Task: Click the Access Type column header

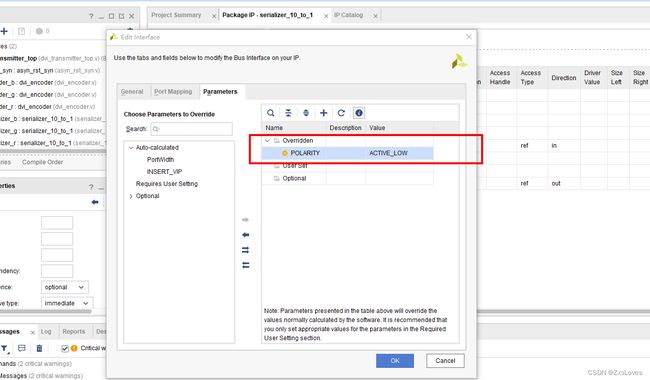Action: coord(531,77)
